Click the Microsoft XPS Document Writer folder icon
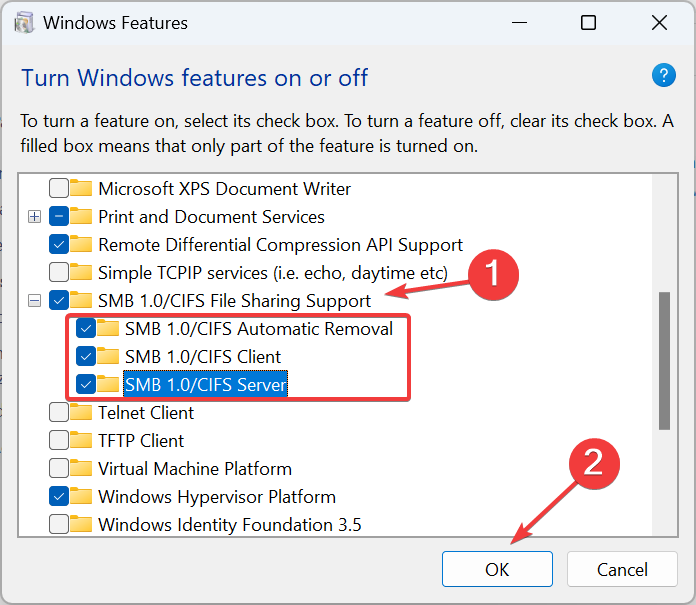 [82, 188]
